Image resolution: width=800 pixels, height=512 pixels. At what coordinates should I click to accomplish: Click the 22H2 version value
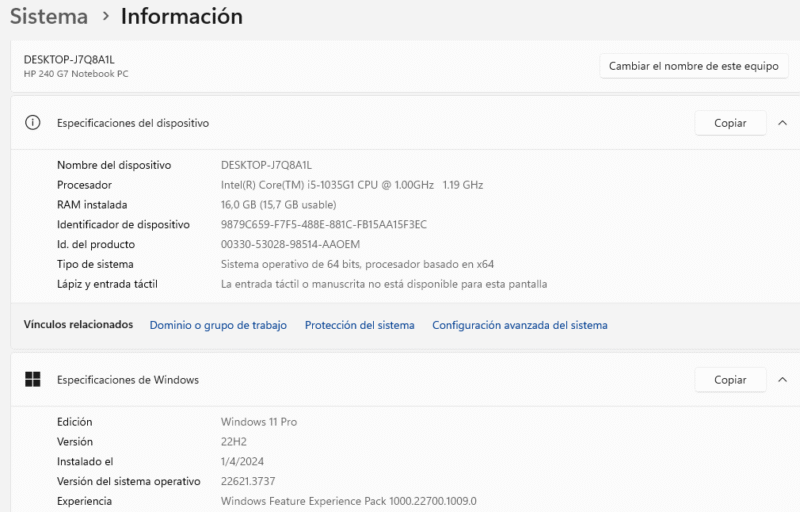[x=234, y=442]
